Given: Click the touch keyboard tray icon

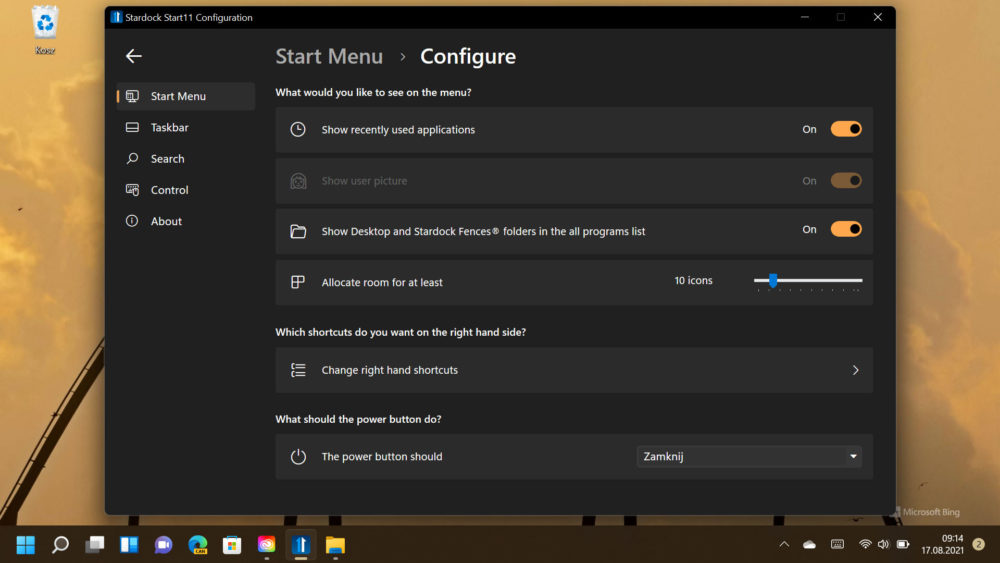Looking at the screenshot, I should click(837, 545).
